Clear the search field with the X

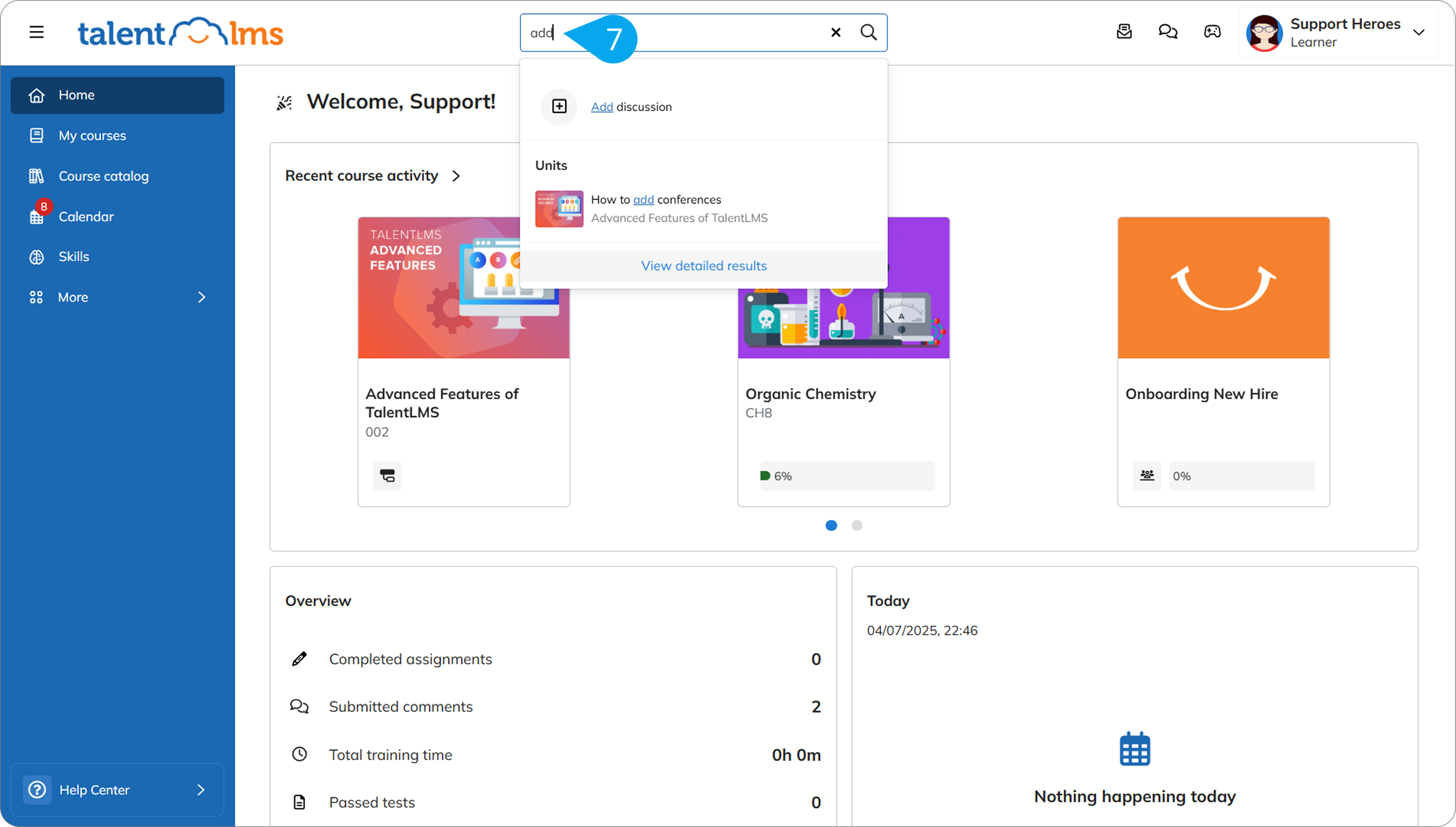click(836, 32)
